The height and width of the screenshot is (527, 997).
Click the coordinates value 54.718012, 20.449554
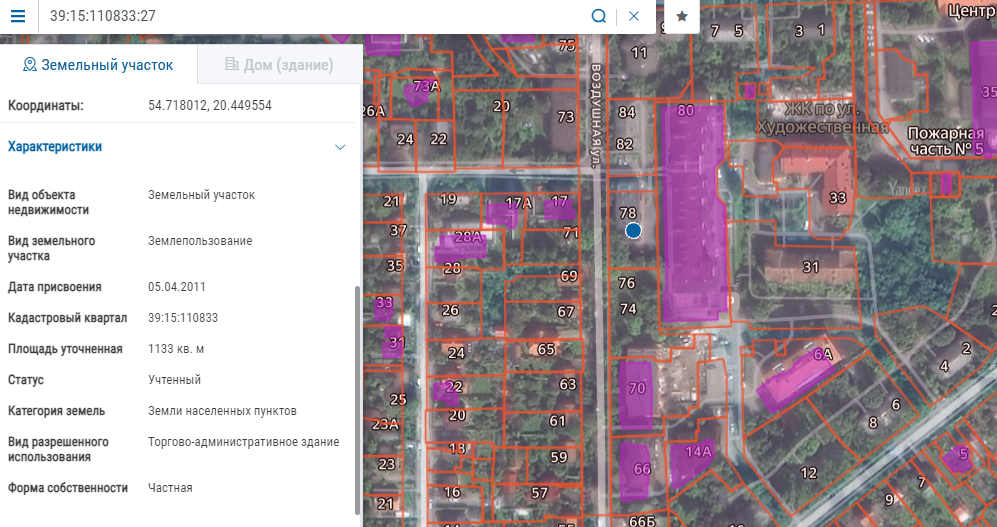(210, 106)
